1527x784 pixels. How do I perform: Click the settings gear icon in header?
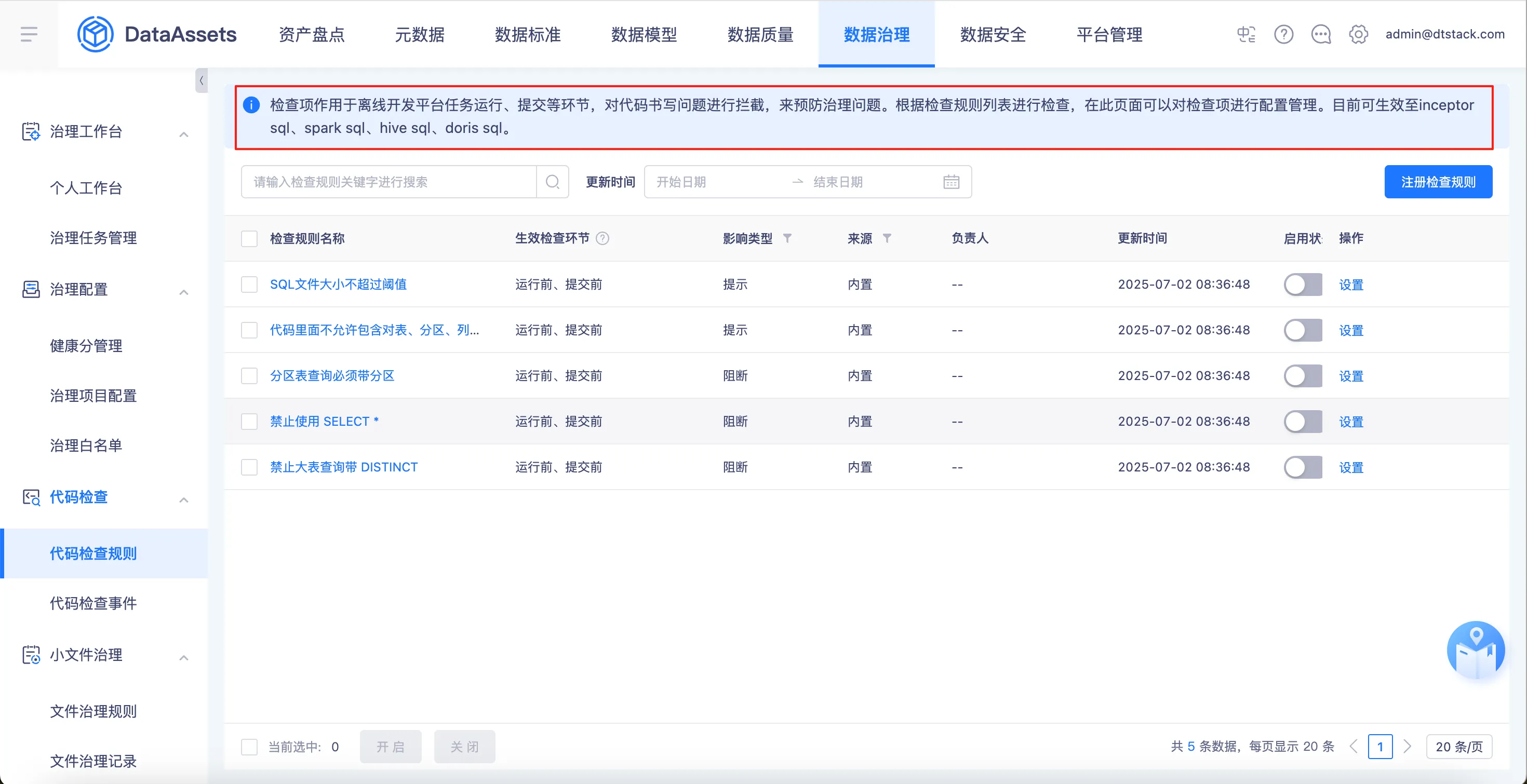(x=1358, y=34)
